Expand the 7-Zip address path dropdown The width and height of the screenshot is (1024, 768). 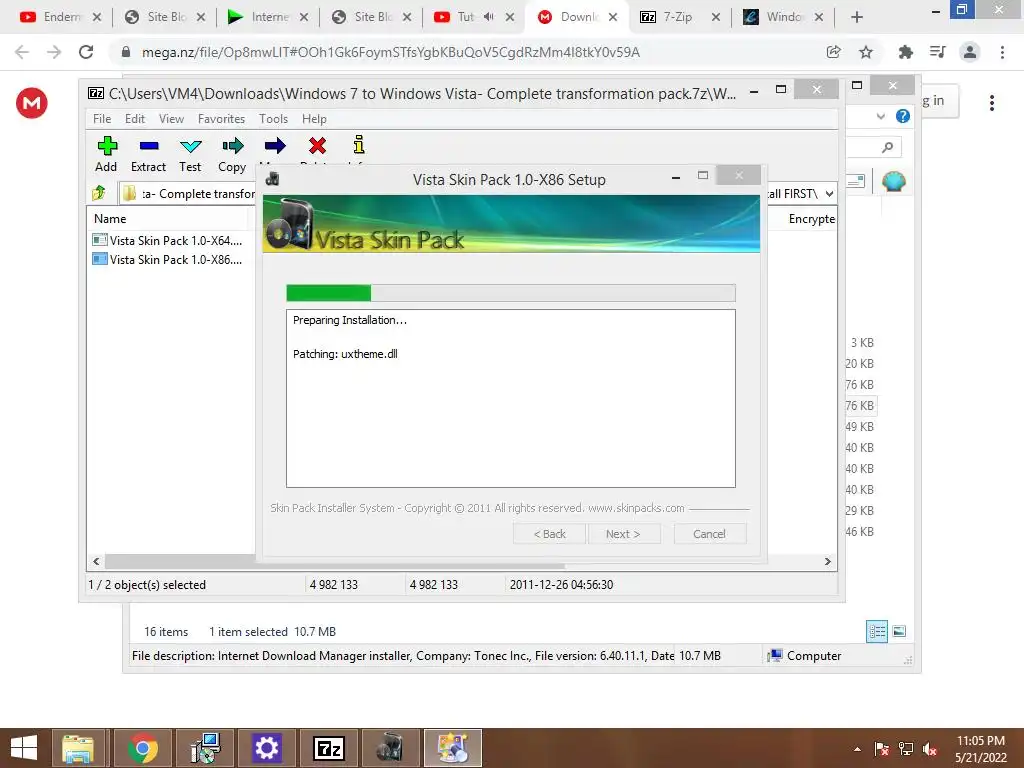[x=829, y=193]
